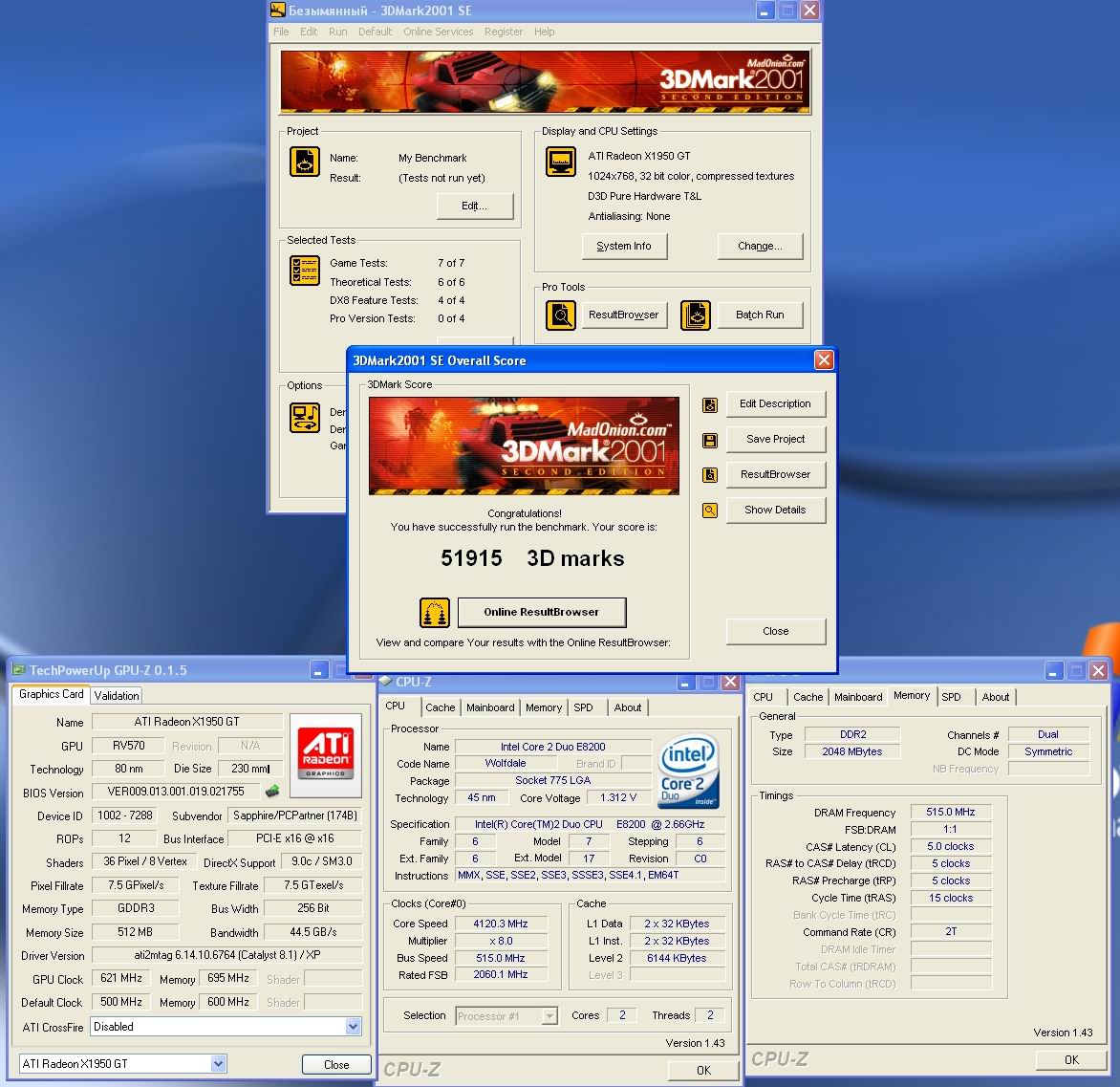The height and width of the screenshot is (1087, 1120).
Task: Open About tab in CPU-Z memory window
Action: [995, 697]
